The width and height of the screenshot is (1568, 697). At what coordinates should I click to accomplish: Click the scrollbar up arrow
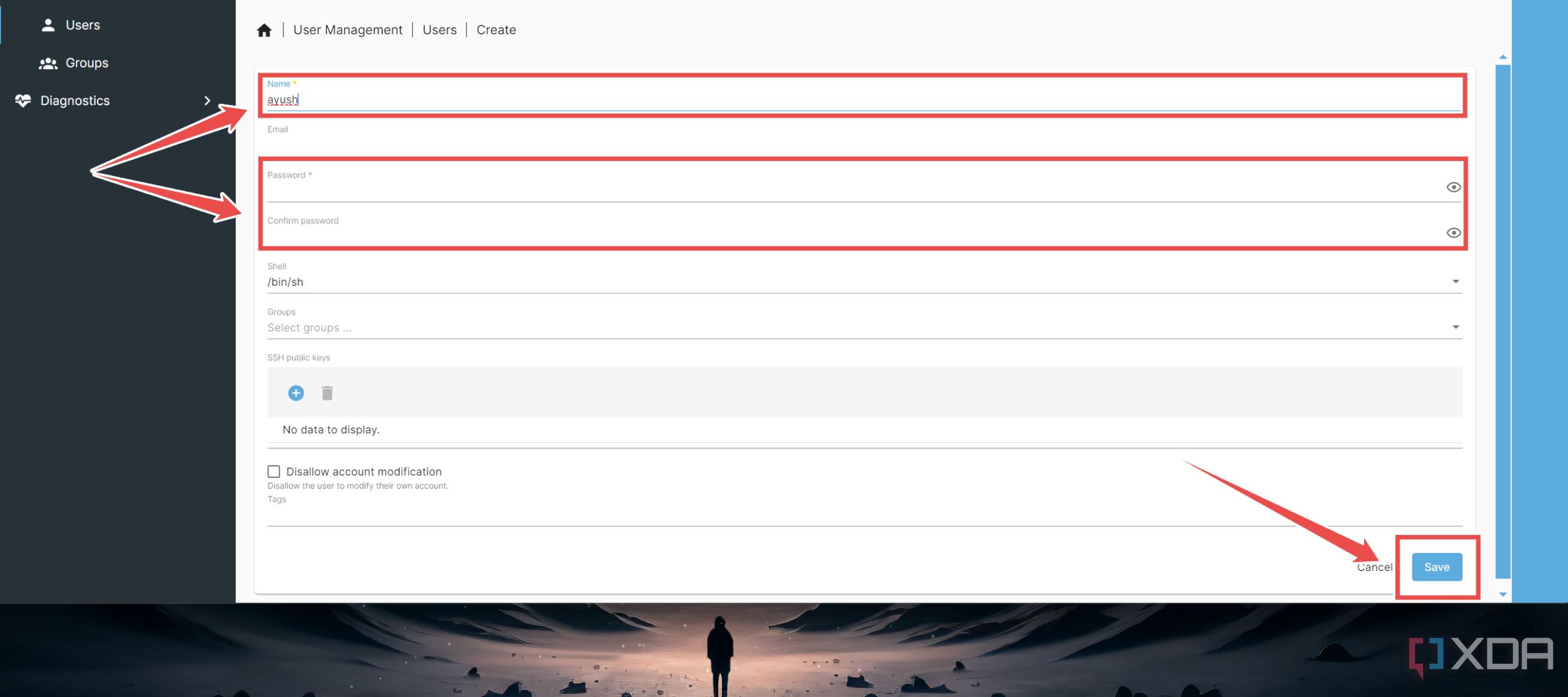click(1503, 56)
